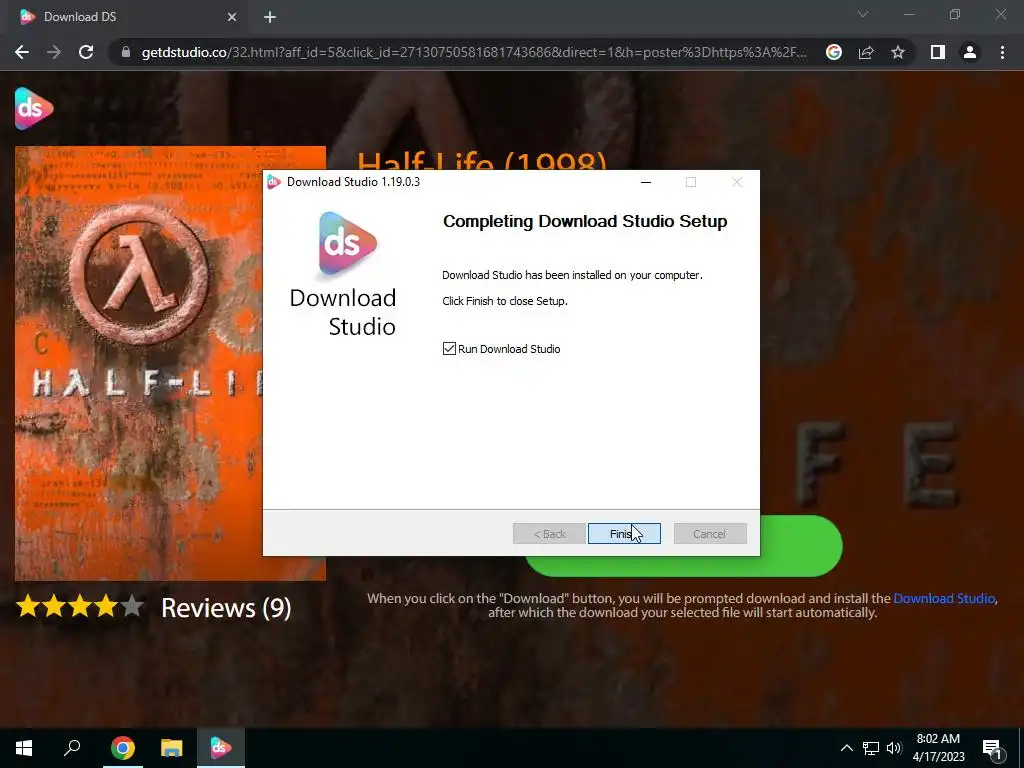
Task: Open the notification center icon
Action: tap(993, 748)
